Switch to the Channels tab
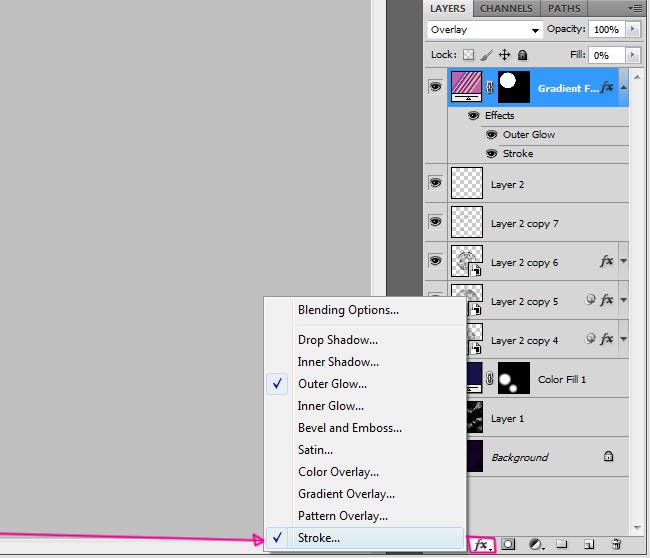 coord(506,9)
